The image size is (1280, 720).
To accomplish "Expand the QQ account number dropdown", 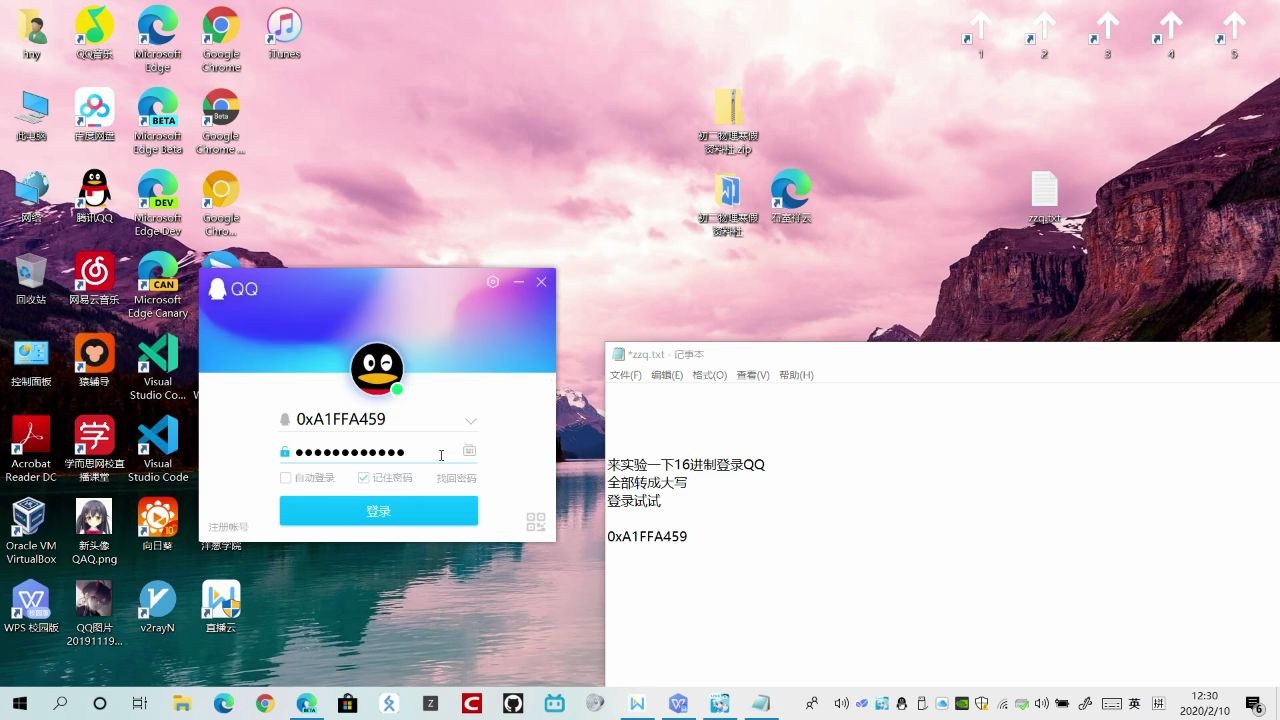I will (x=470, y=421).
